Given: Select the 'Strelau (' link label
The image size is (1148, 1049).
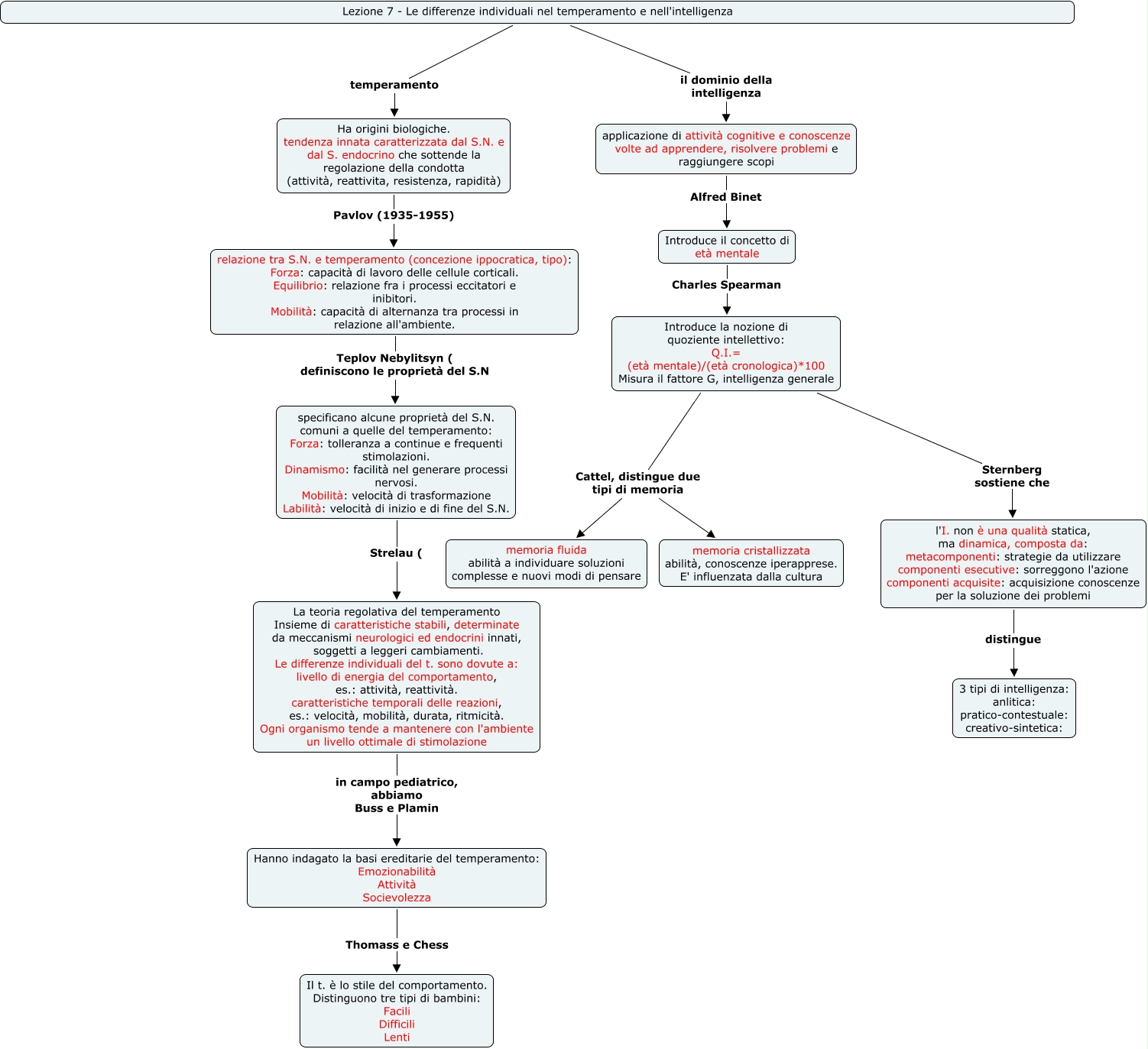Looking at the screenshot, I should (x=395, y=553).
